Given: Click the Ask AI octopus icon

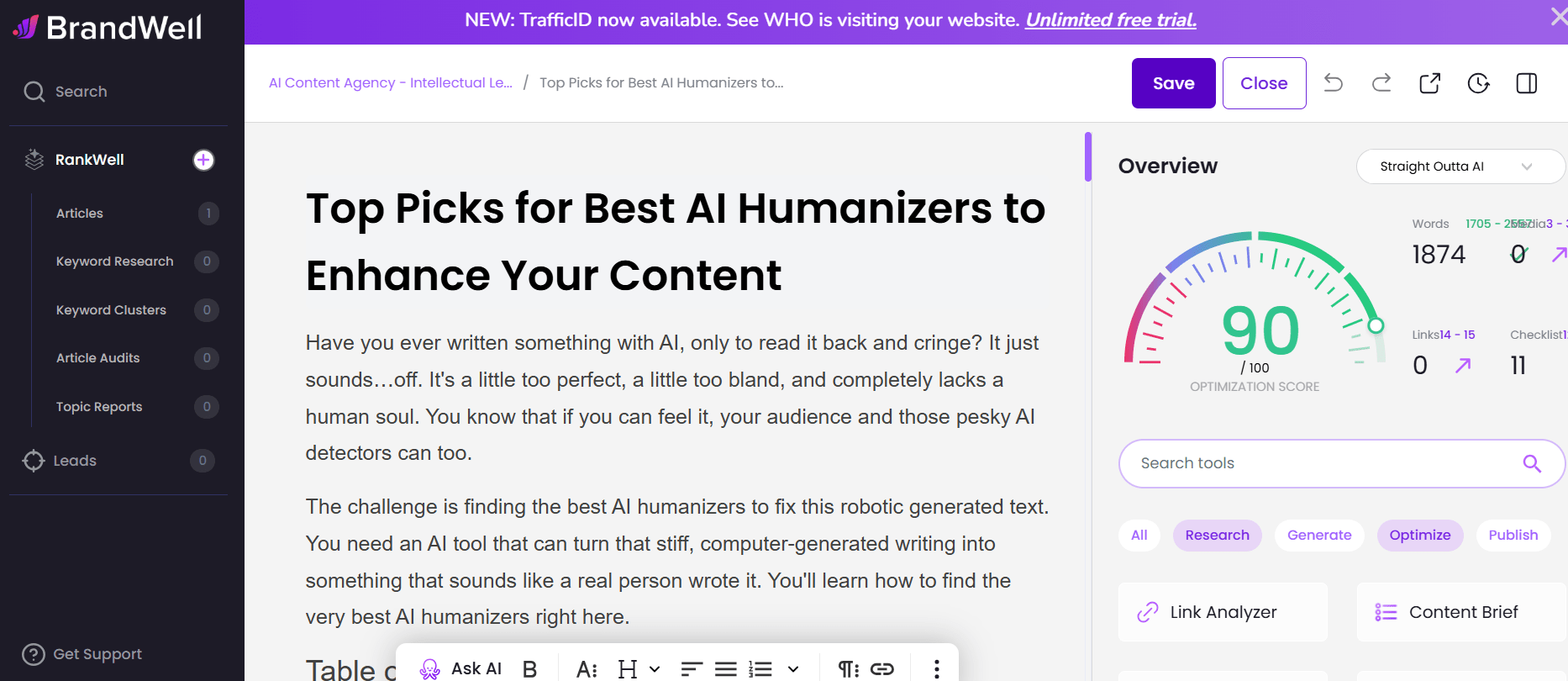Looking at the screenshot, I should click(430, 668).
